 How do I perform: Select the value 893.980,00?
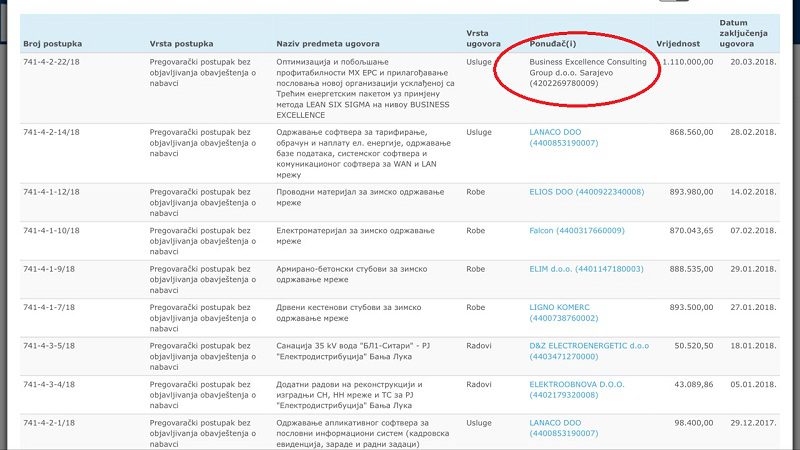point(691,192)
